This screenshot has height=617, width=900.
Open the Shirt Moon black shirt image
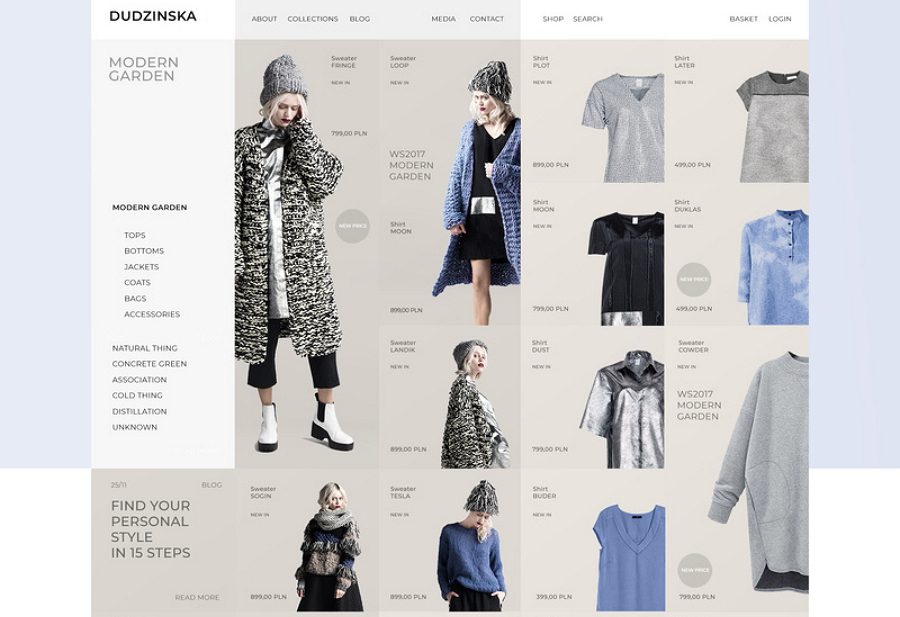[626, 269]
